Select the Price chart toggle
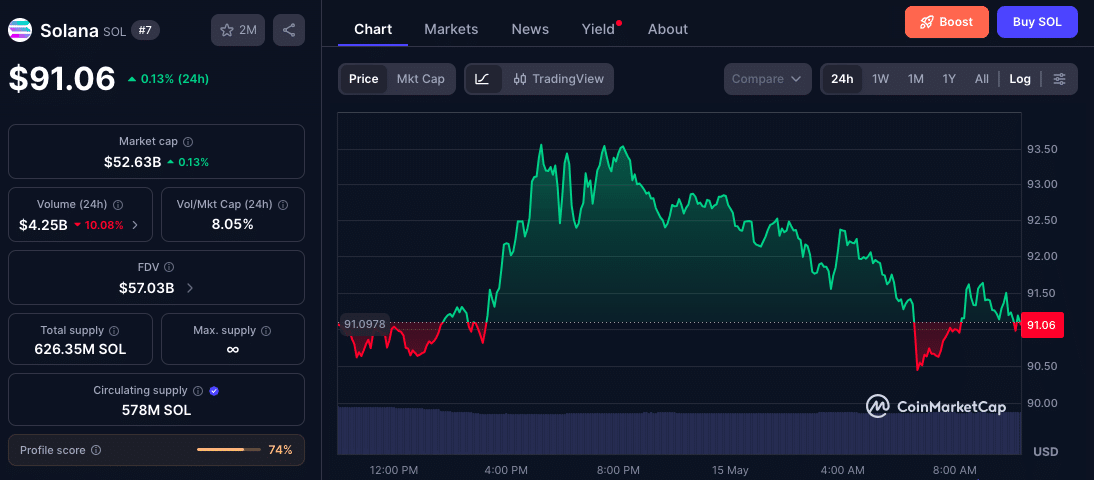 364,79
